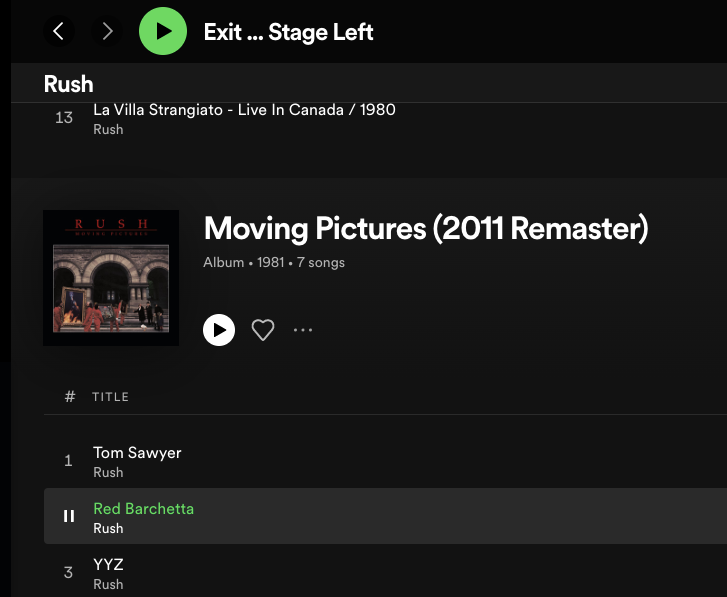
Task: Click the TITLE column header
Action: pyautogui.click(x=110, y=397)
